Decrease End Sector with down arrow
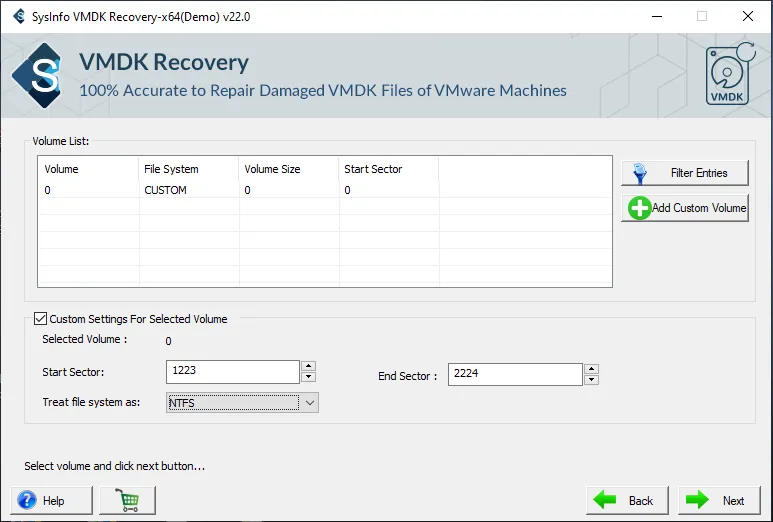Image resolution: width=773 pixels, height=522 pixels. click(591, 380)
